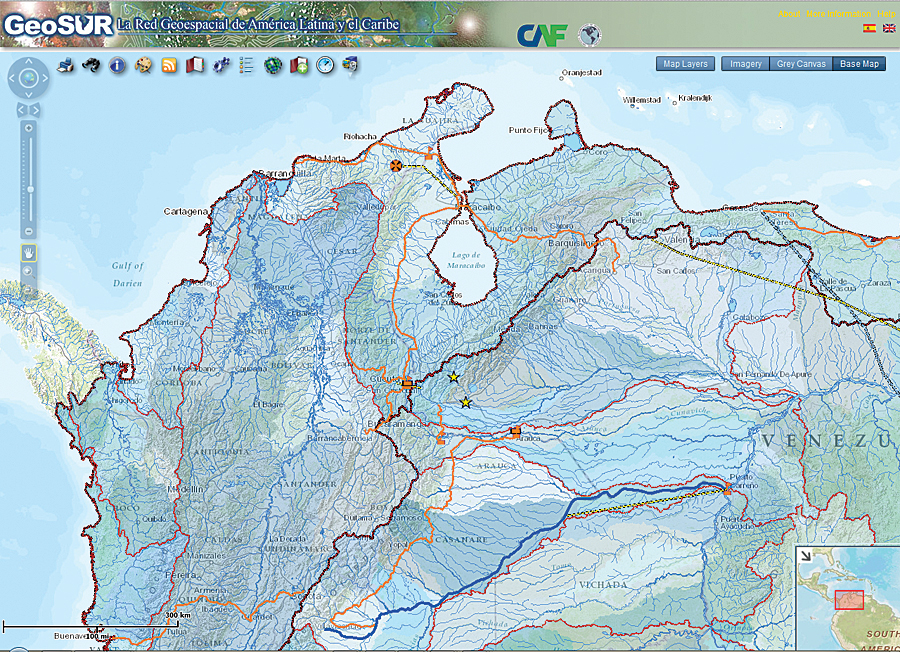Click the Punto Fijo city label
This screenshot has width=900, height=652.
pos(529,130)
